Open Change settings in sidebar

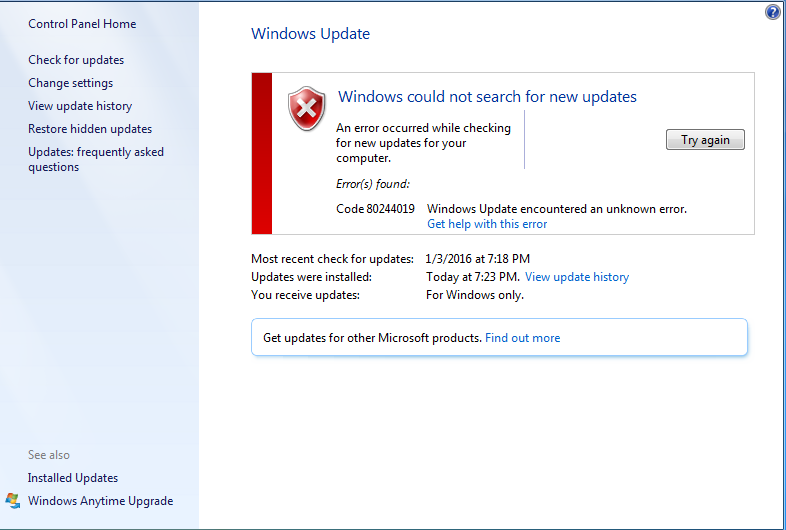click(x=70, y=83)
